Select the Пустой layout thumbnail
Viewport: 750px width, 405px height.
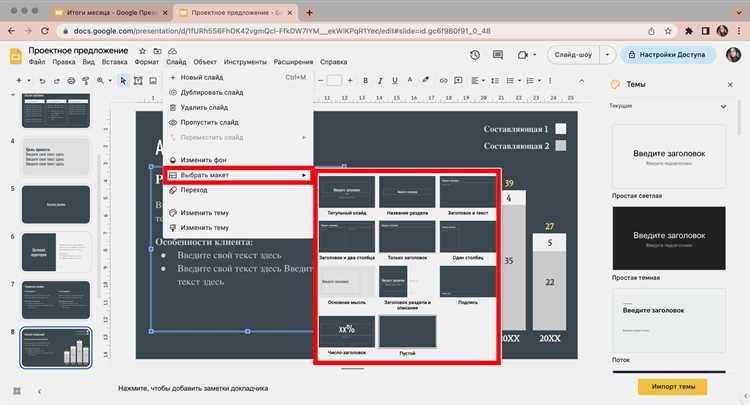point(408,331)
